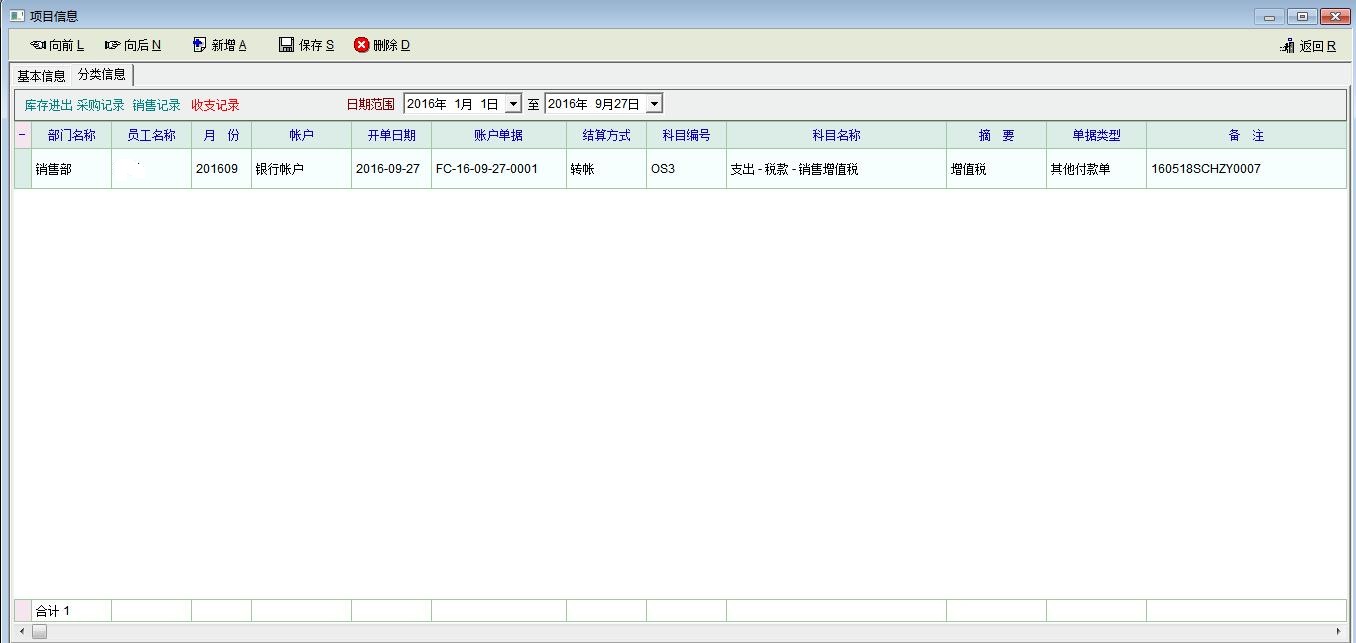Show the 销售记录 sales records

coord(156,105)
